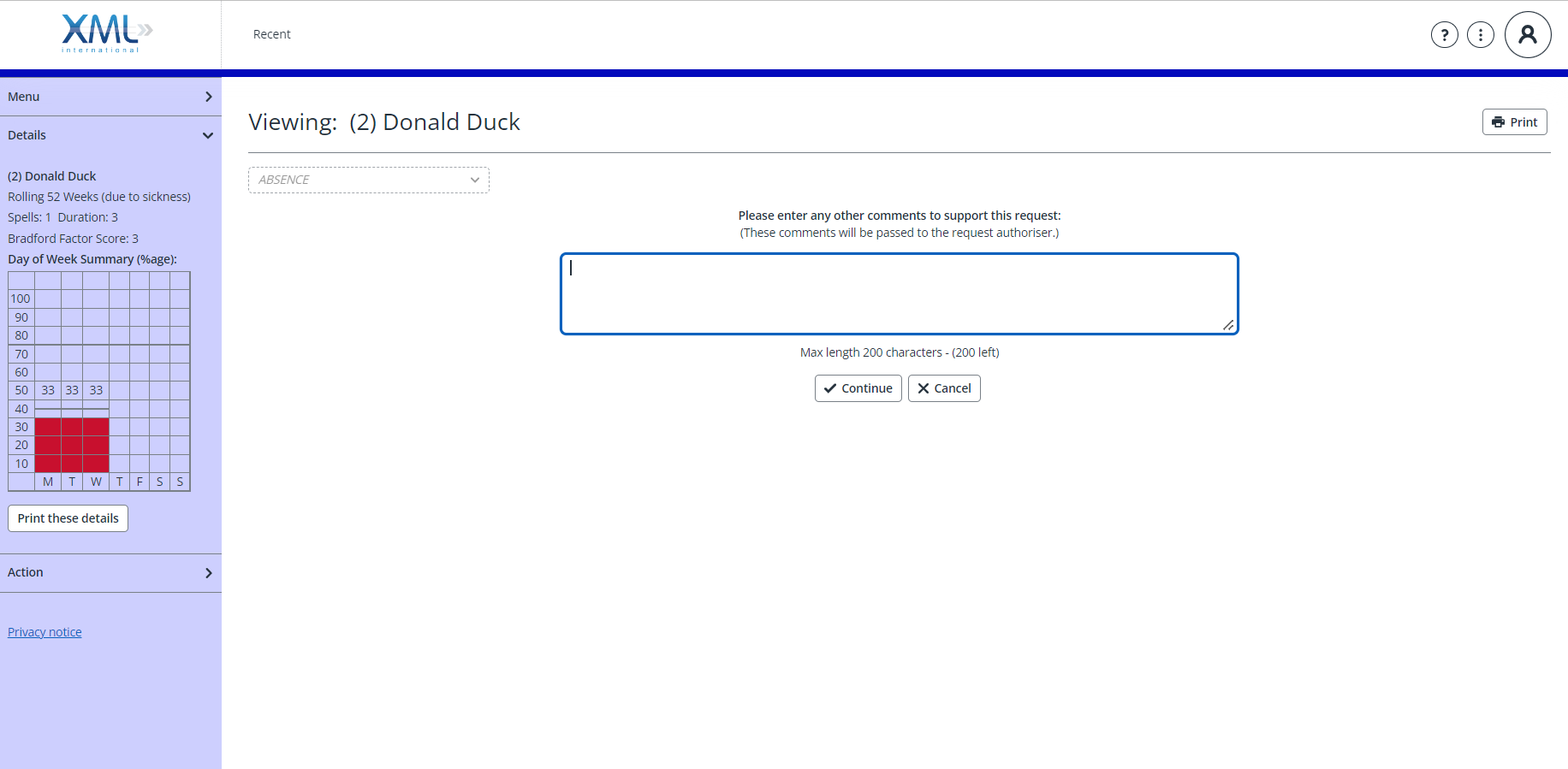This screenshot has height=769, width=1568.
Task: Click the 'Viewing: (2) Donald Duck' heading
Action: tap(384, 122)
